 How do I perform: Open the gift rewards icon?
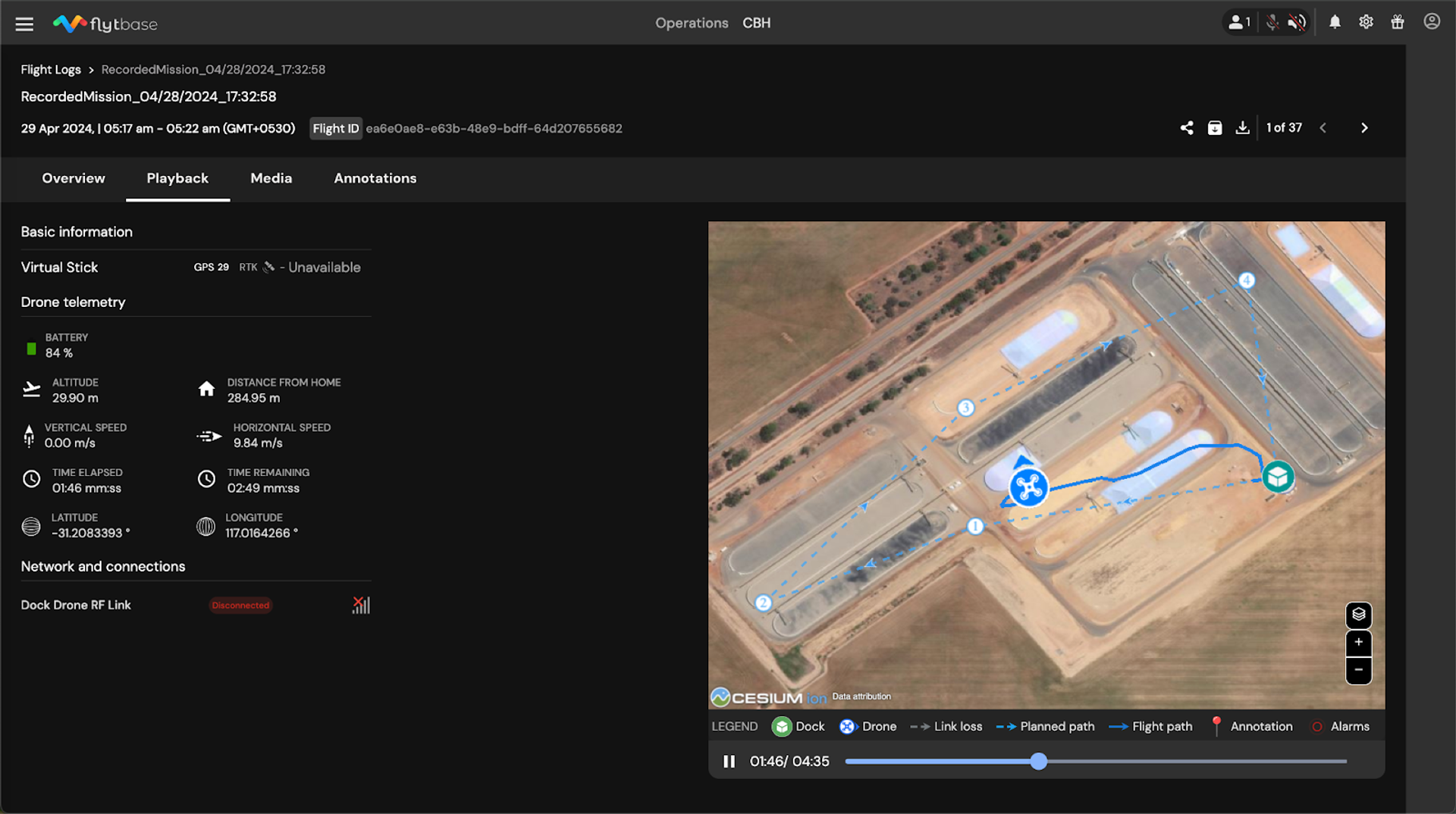[x=1398, y=22]
